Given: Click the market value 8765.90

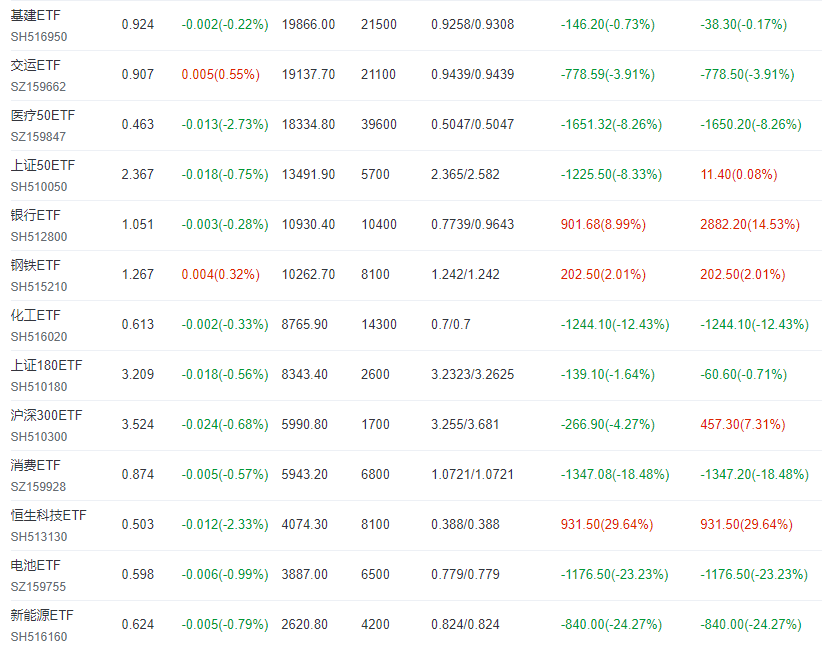Looking at the screenshot, I should (305, 324).
